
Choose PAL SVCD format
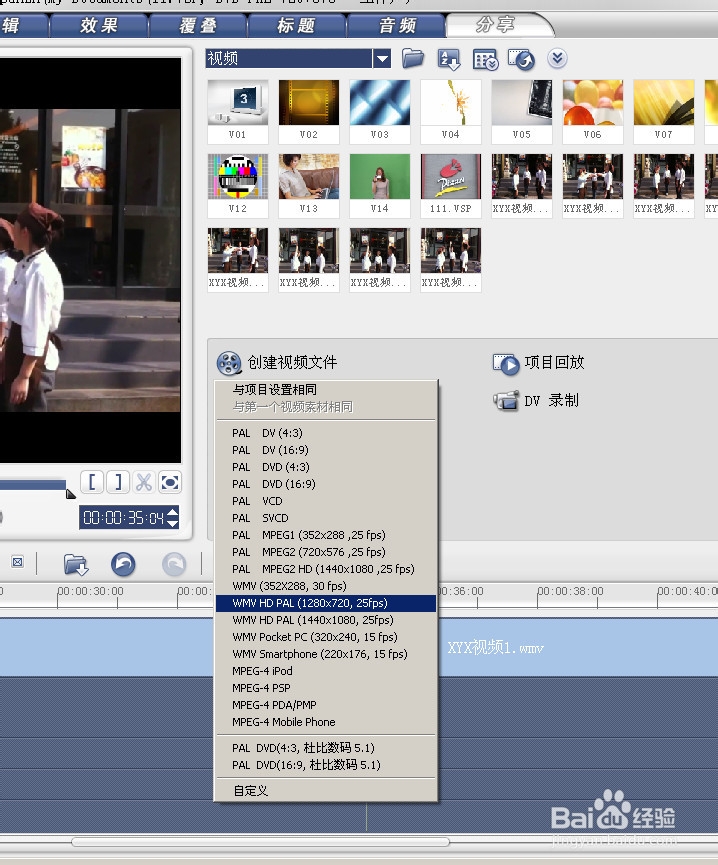[326, 518]
